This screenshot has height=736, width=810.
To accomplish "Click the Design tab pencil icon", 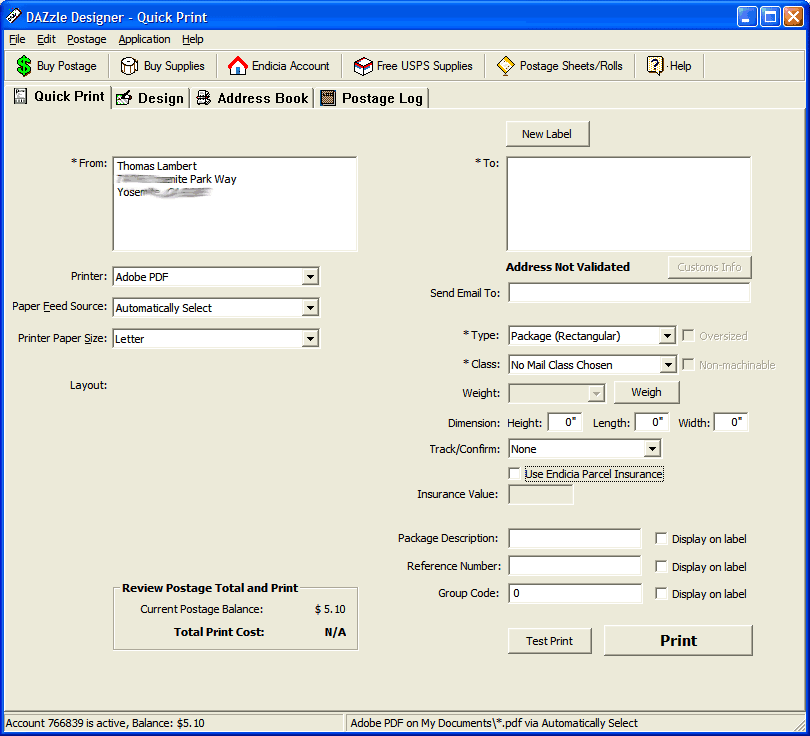I will click(x=124, y=98).
